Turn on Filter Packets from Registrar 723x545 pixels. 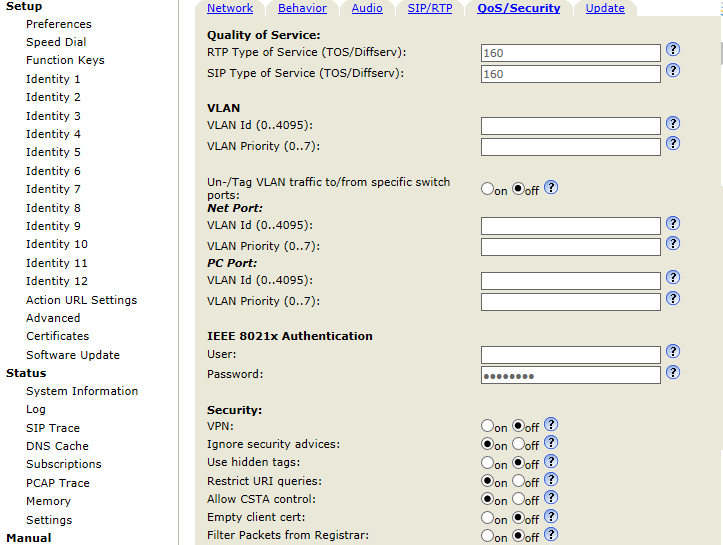pyautogui.click(x=487, y=536)
